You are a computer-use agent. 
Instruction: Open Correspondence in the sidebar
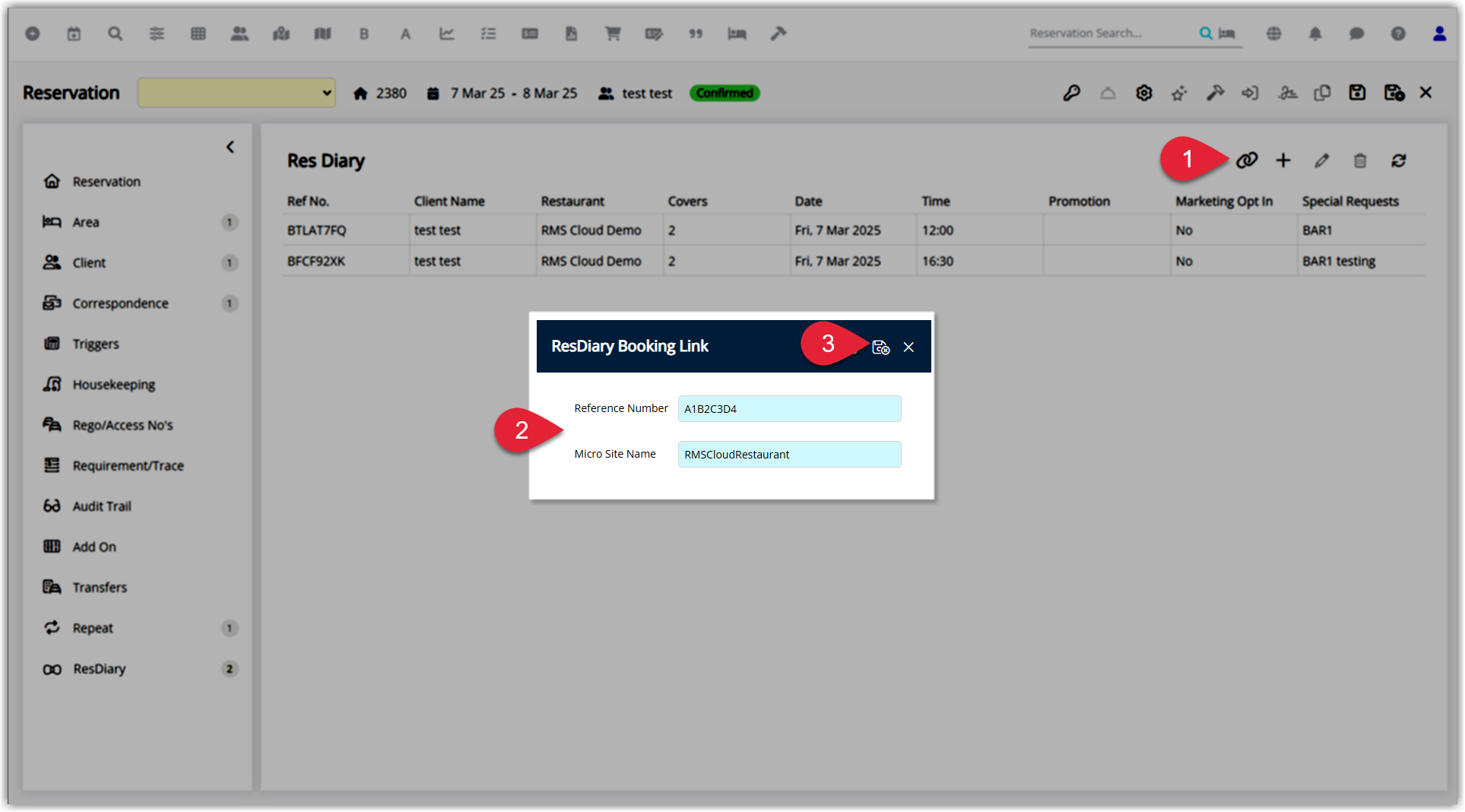click(120, 303)
